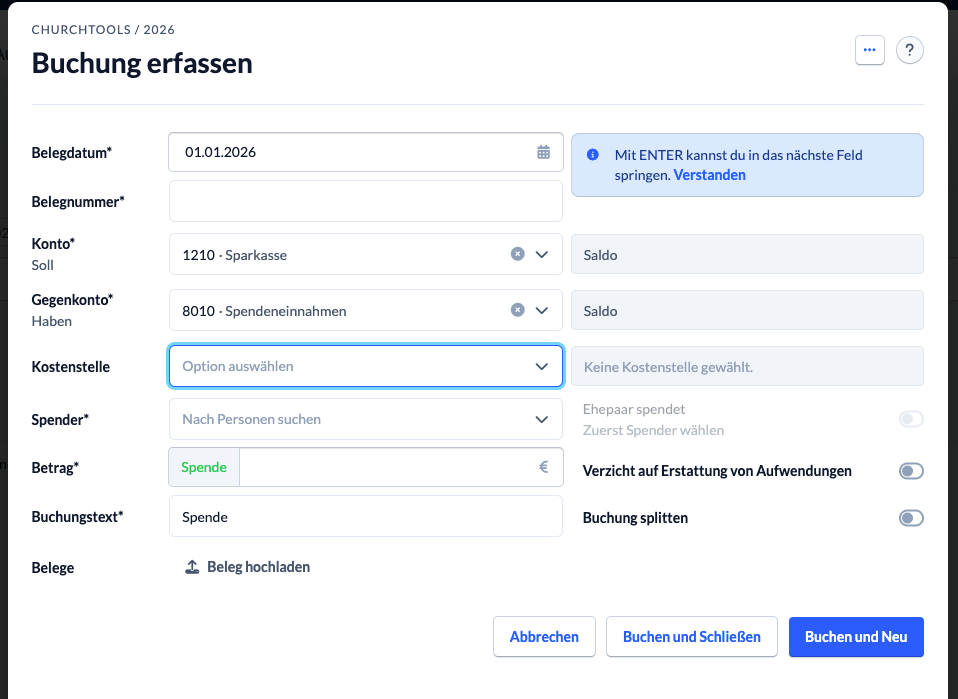Viewport: 958px width, 699px height.
Task: Clear the 1210 Sparkasse account selection
Action: pyautogui.click(x=517, y=254)
